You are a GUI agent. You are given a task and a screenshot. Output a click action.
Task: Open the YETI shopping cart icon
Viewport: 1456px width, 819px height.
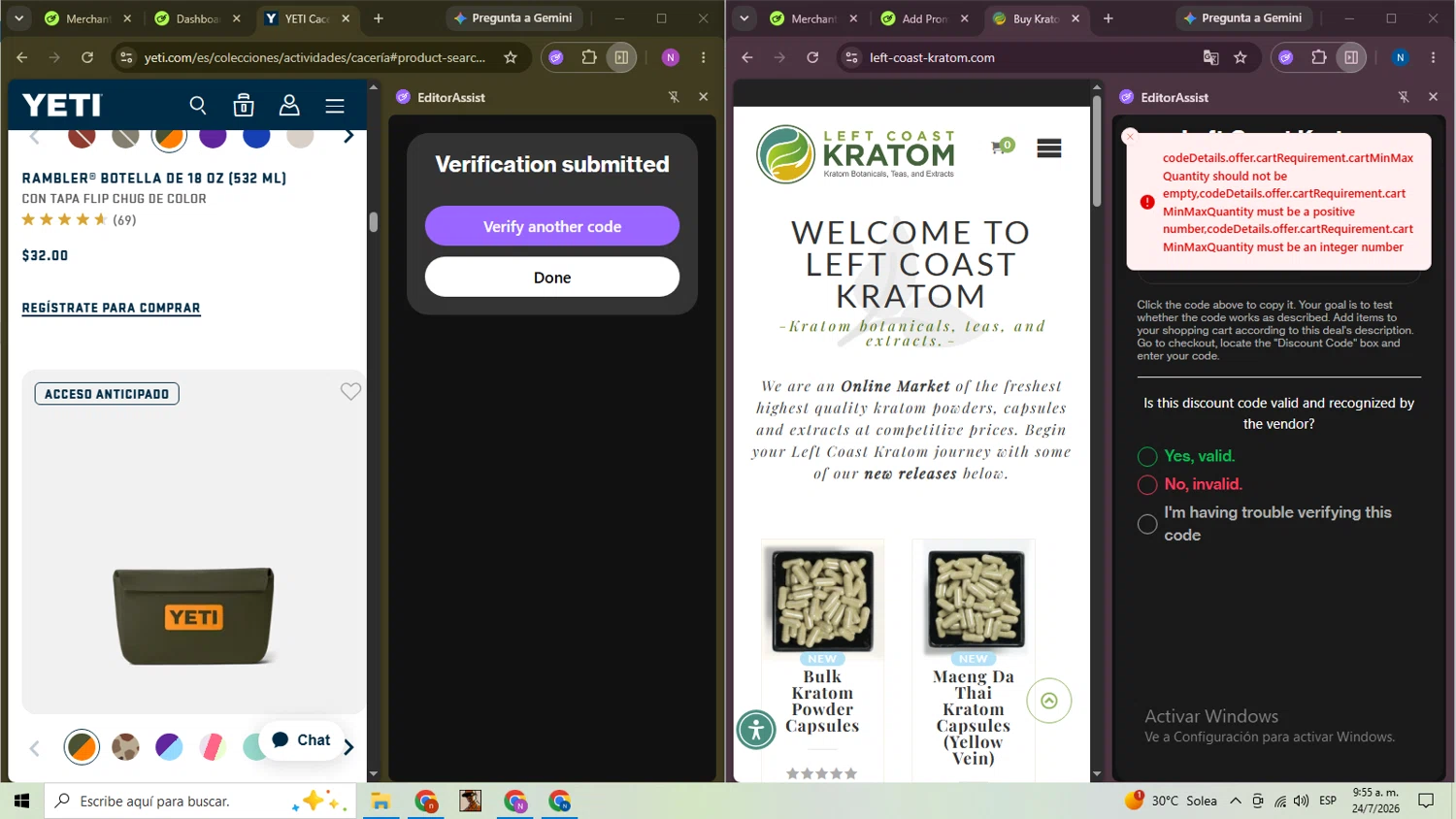pos(244,105)
